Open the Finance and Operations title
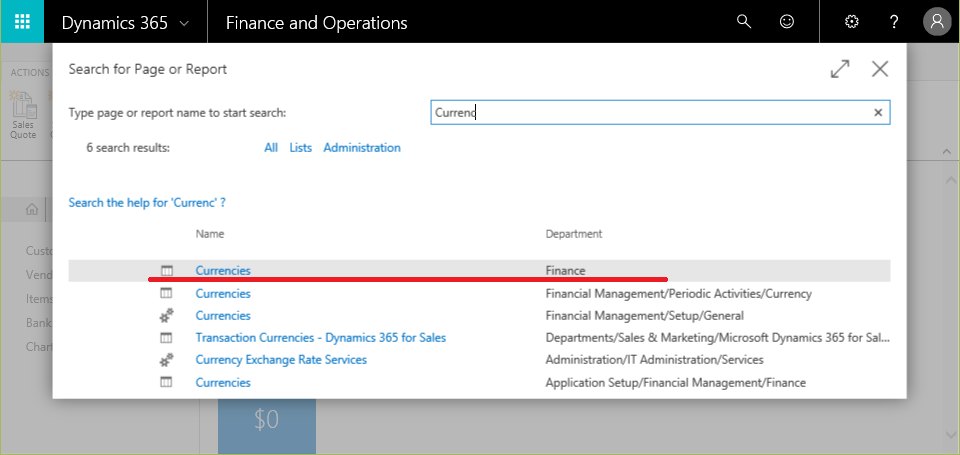This screenshot has height=455, width=960. [317, 23]
